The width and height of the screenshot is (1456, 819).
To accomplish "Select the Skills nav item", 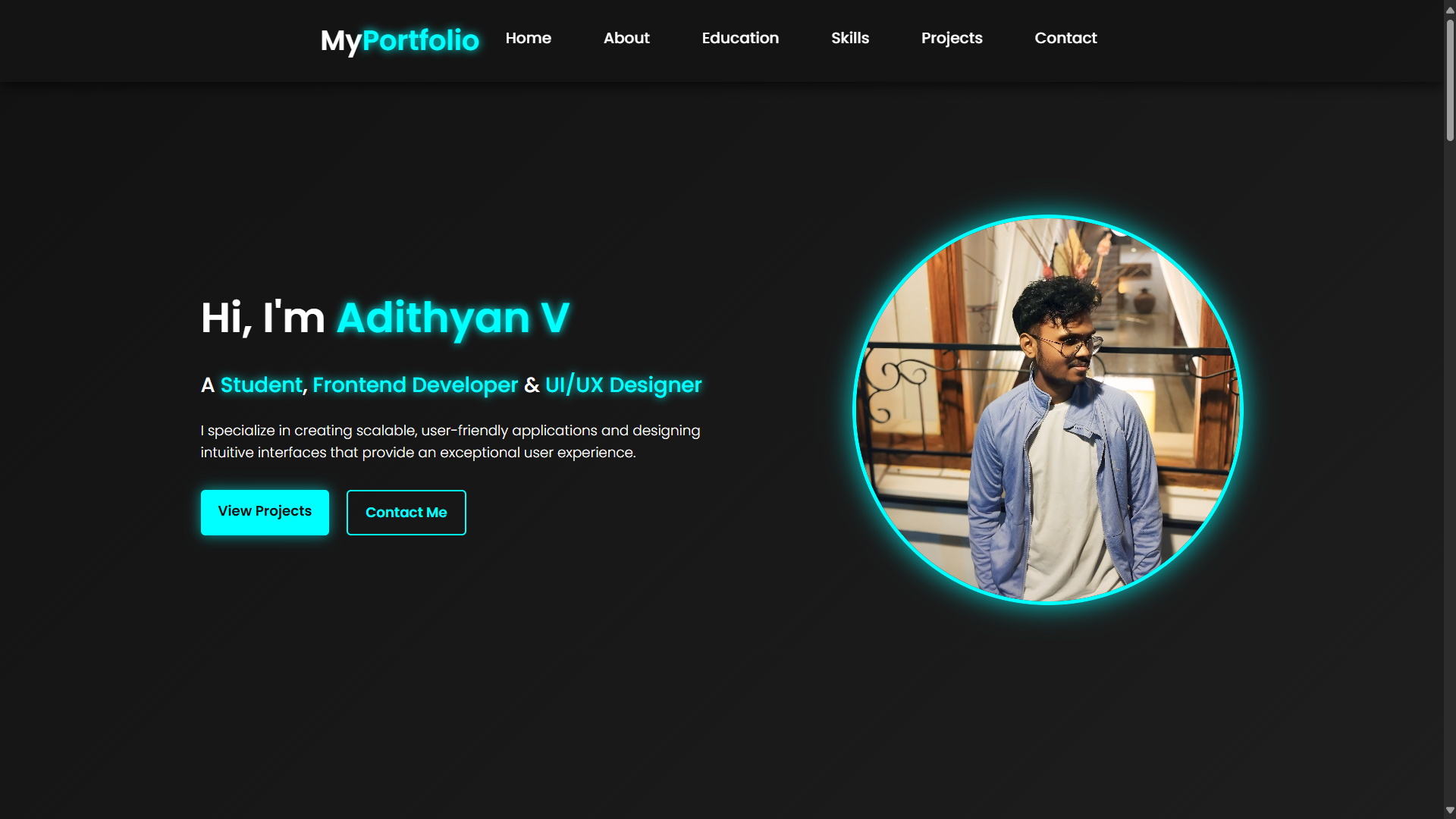I will click(x=850, y=38).
